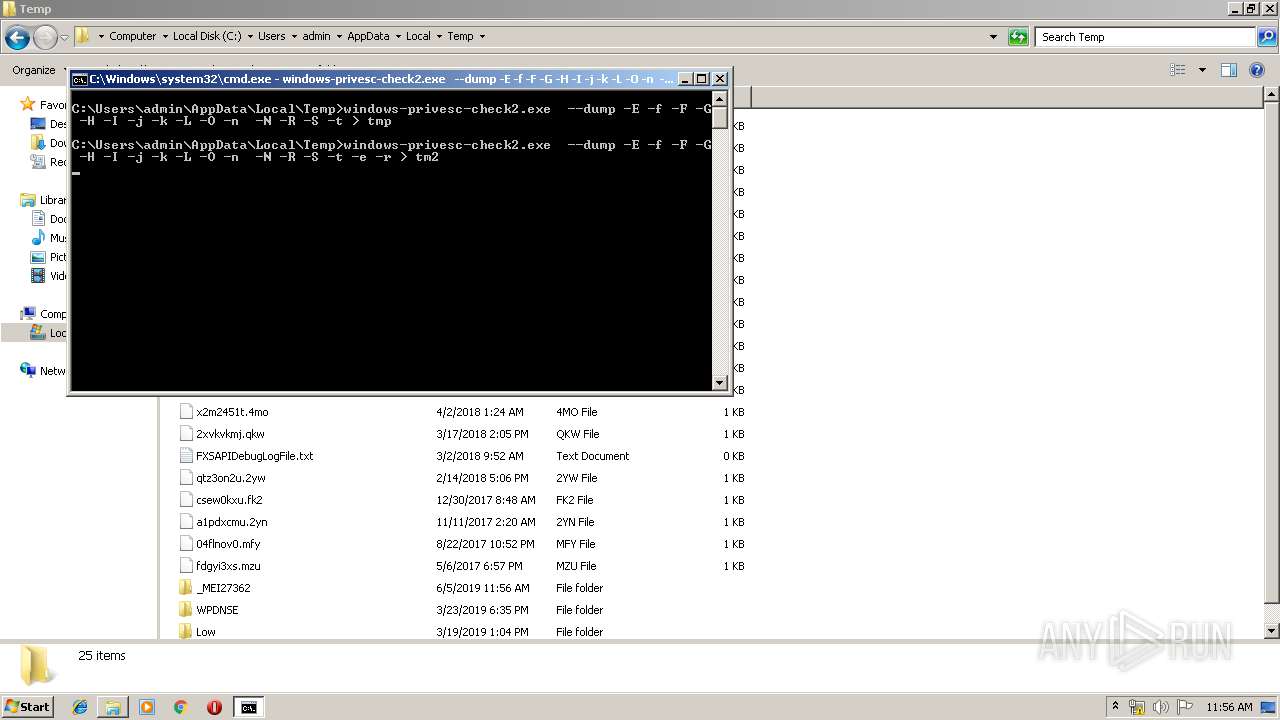Switch to the cmd.exe taskbar button
Screen dimensions: 1280x720
[248, 707]
